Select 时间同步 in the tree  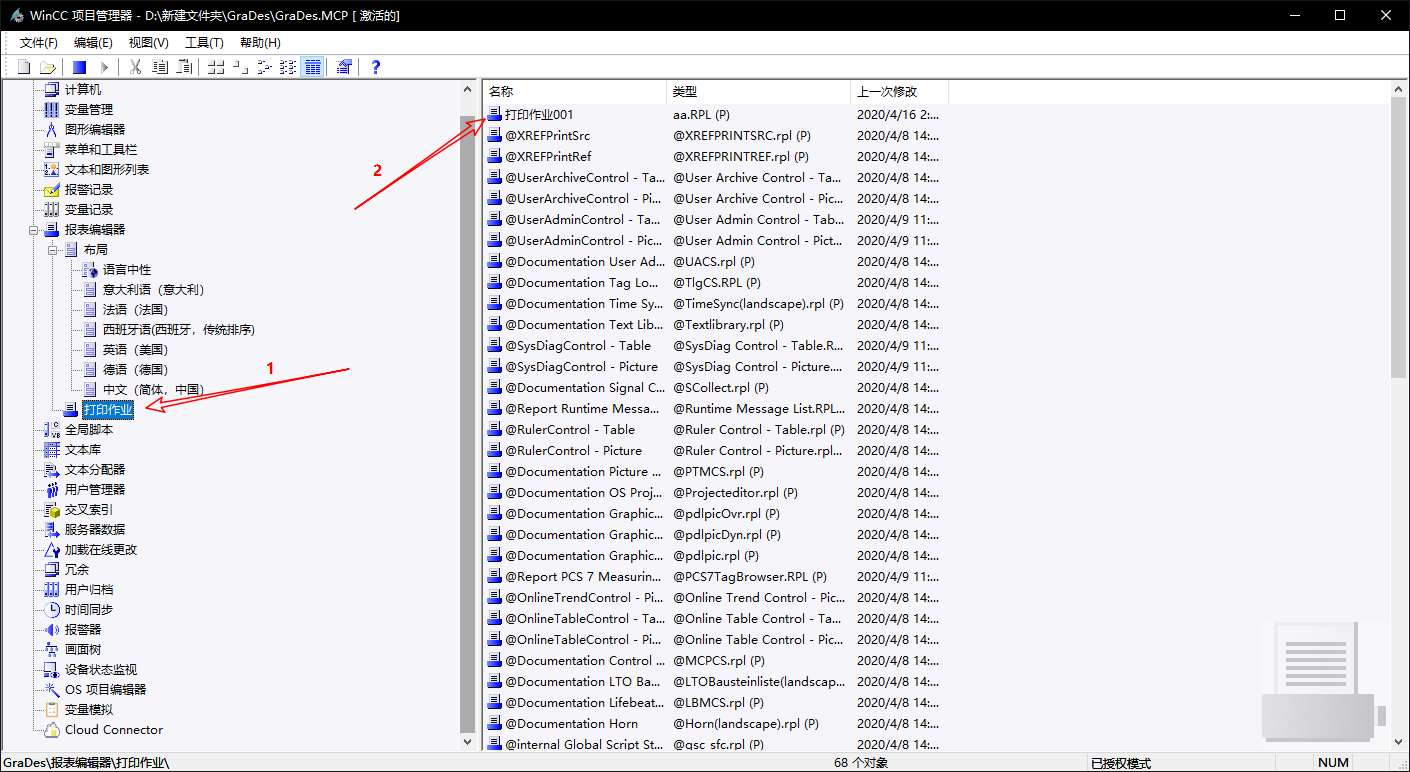pyautogui.click(x=89, y=610)
